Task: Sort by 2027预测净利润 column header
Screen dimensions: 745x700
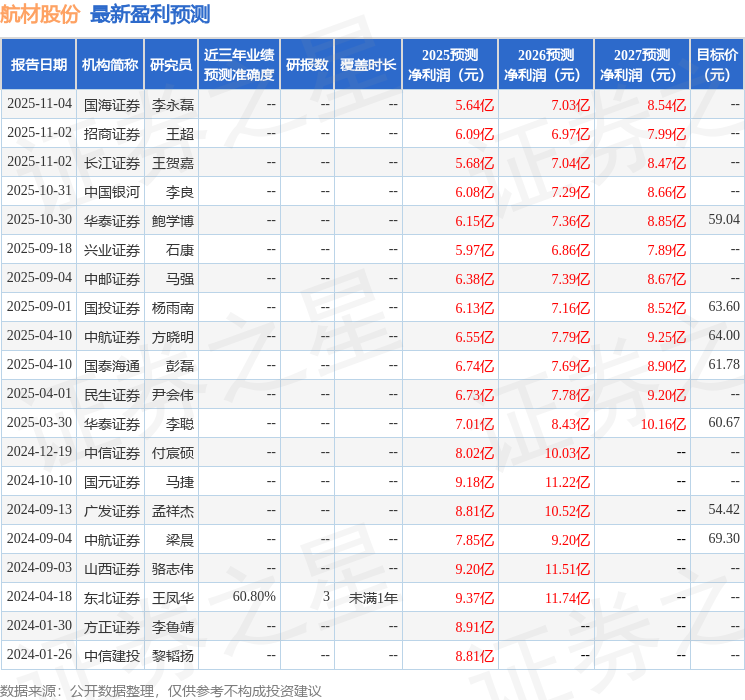Action: (642, 65)
